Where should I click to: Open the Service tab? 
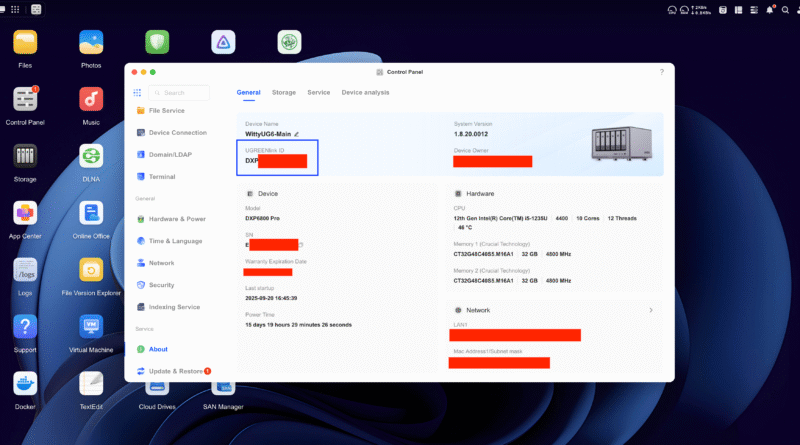pos(319,92)
